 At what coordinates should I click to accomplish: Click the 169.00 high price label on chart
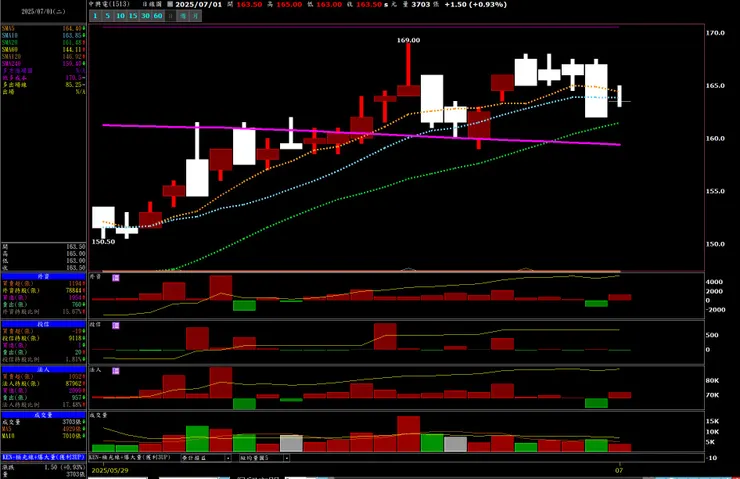click(408, 41)
